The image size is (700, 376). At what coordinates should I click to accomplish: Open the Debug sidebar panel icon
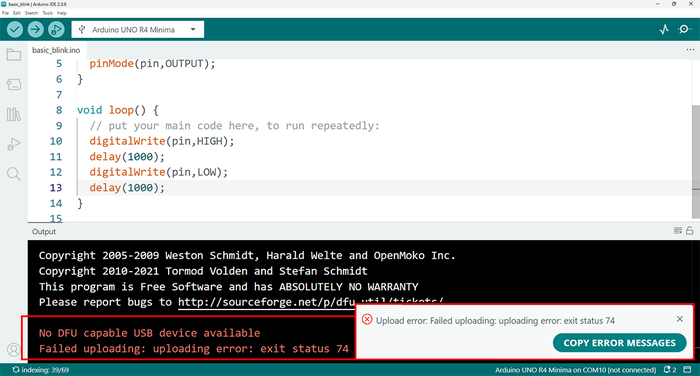(14, 144)
